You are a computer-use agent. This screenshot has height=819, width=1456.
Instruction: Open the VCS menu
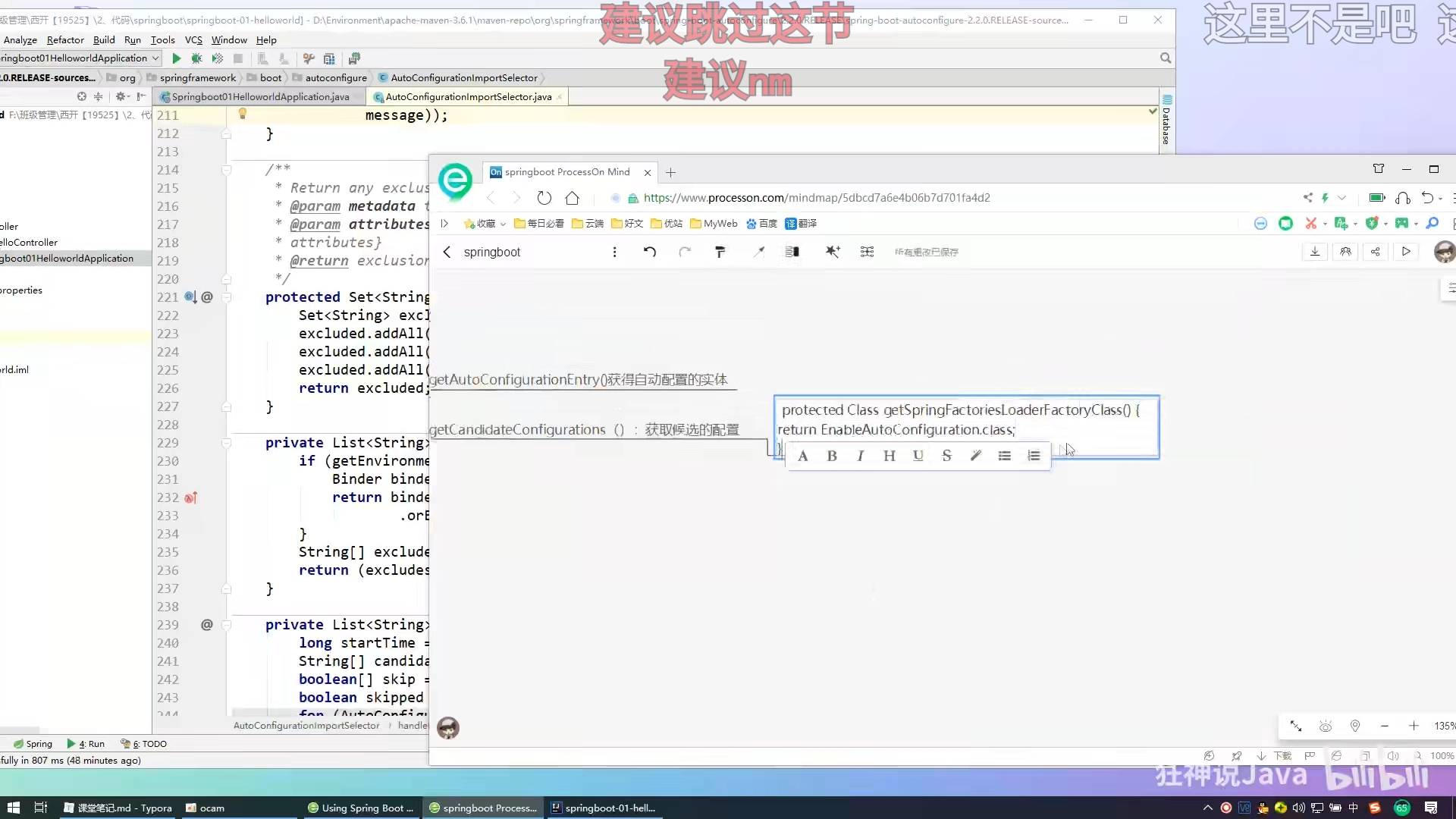193,40
